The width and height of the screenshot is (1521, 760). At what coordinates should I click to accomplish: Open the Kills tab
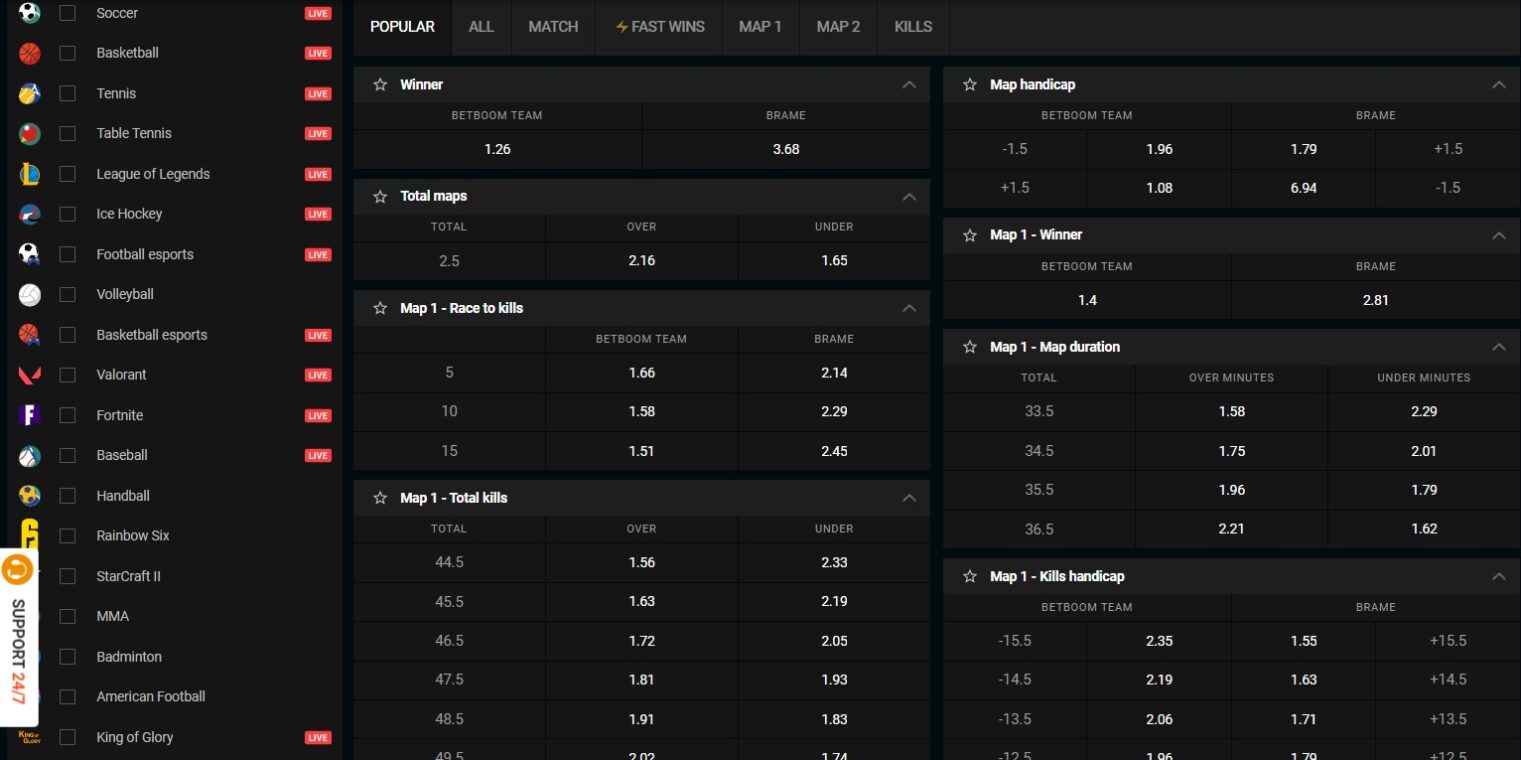[x=913, y=27]
